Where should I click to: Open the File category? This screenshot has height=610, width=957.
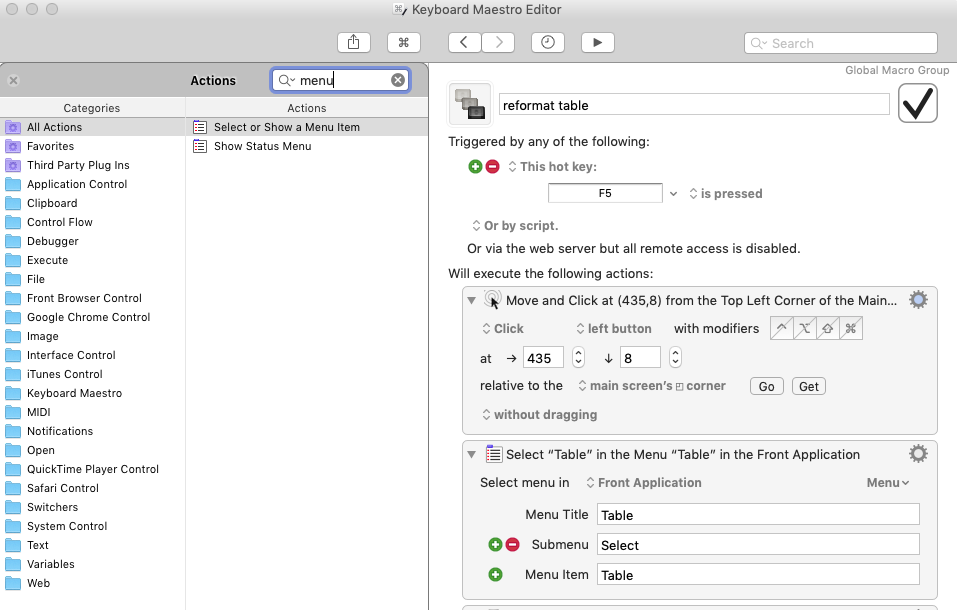(93, 279)
